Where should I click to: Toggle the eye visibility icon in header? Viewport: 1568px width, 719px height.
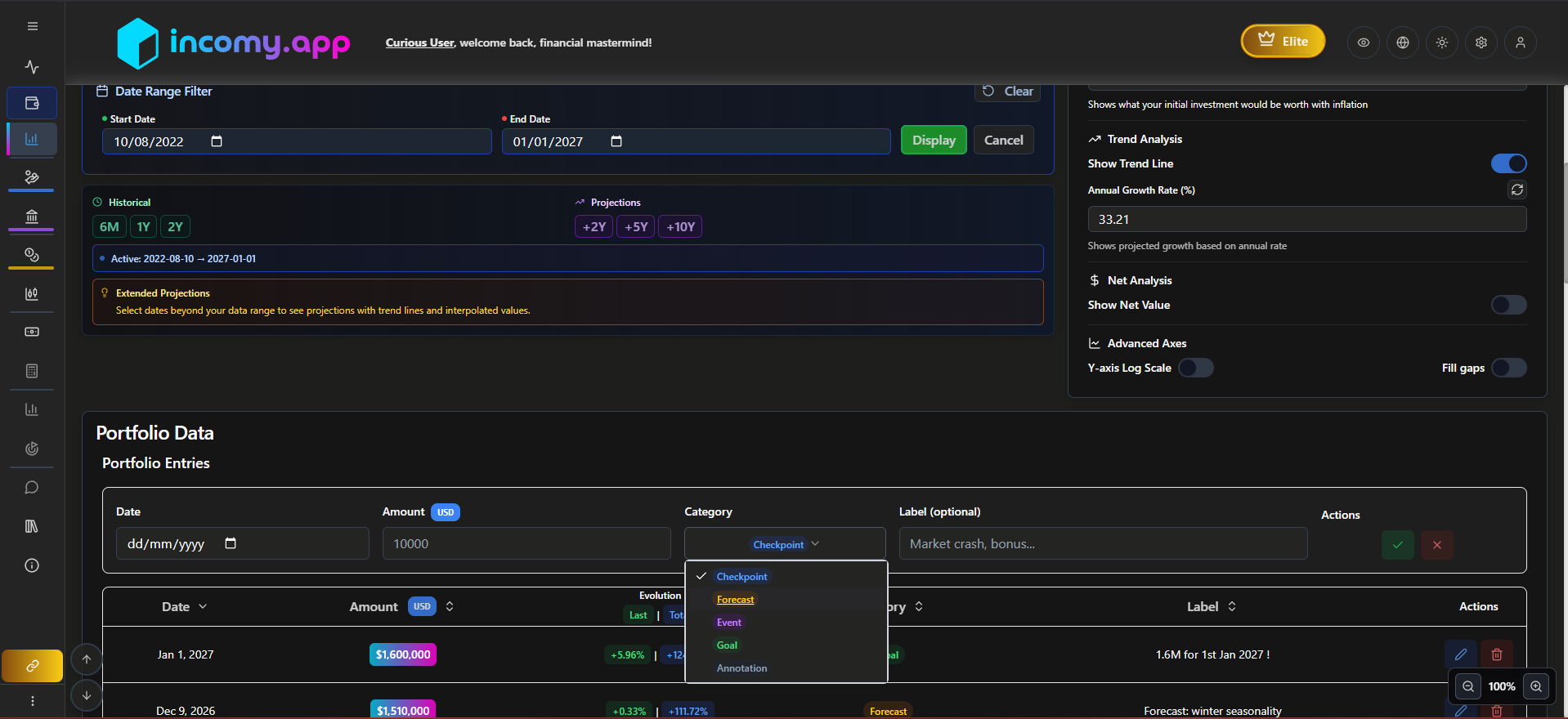[1364, 42]
